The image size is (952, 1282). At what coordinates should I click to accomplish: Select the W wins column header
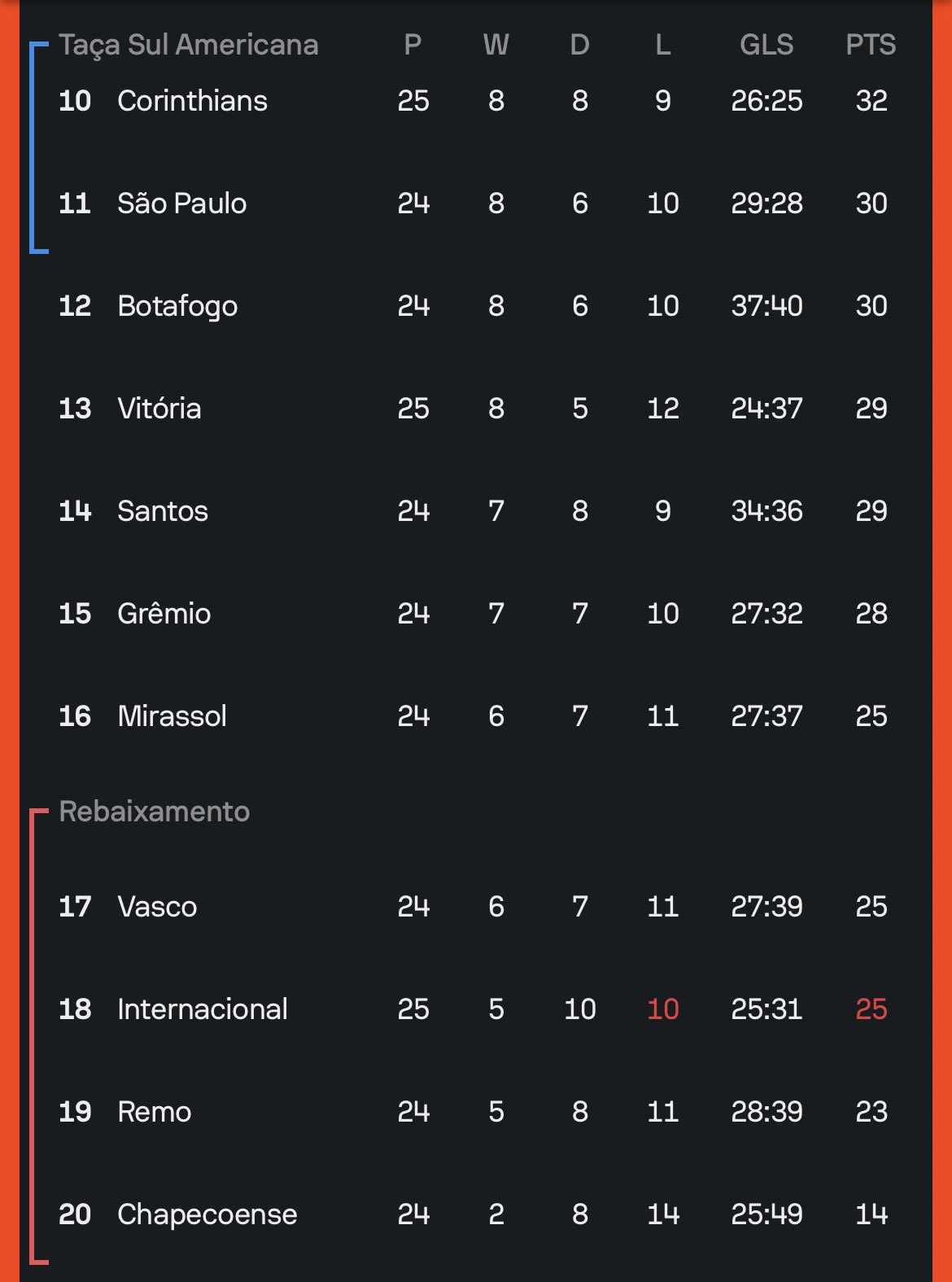point(496,45)
